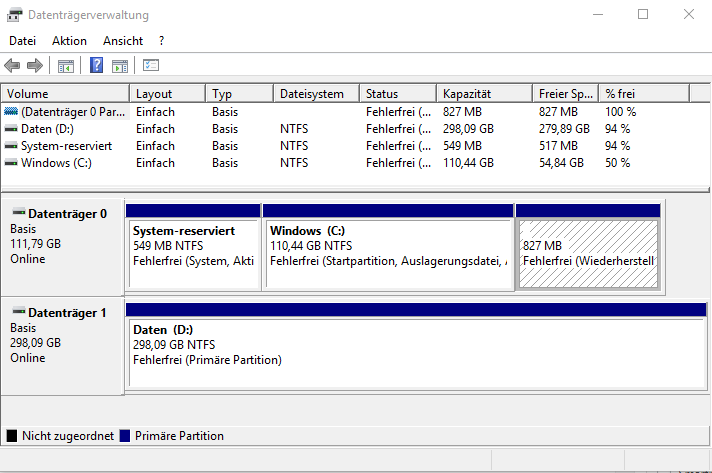Viewport: 712px width, 473px height.
Task: Sort by the Status column header
Action: pos(398,94)
